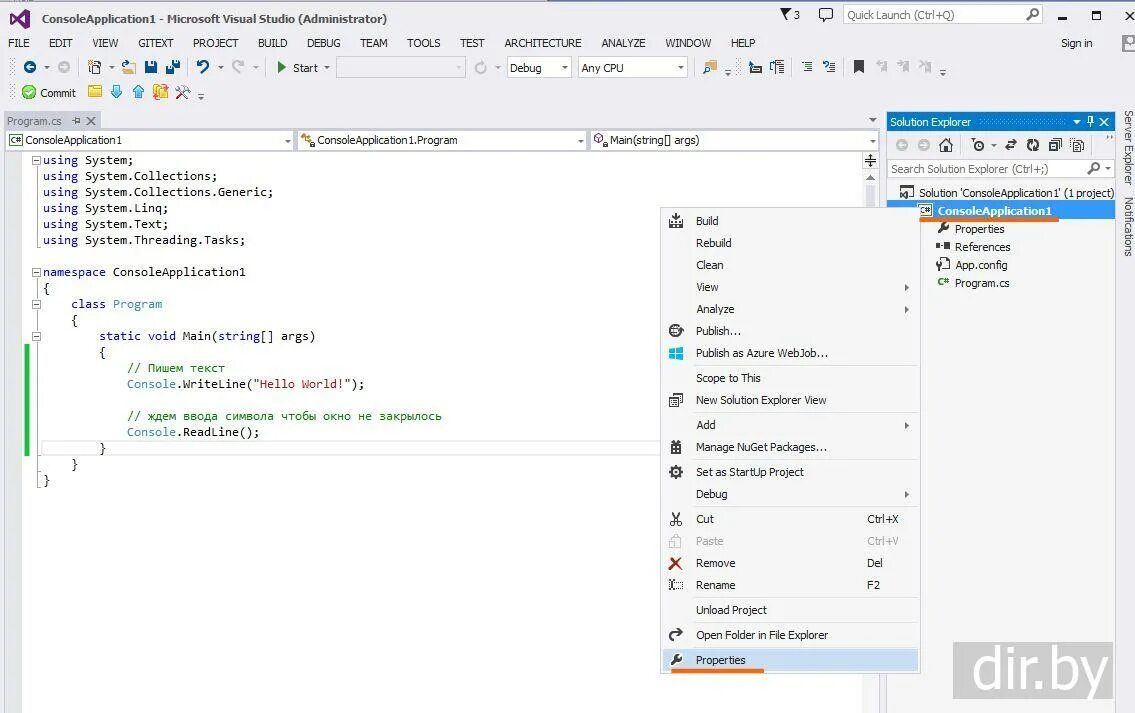Image resolution: width=1135 pixels, height=713 pixels.
Task: Click the Pending Changes Filter clock icon
Action: (x=978, y=145)
